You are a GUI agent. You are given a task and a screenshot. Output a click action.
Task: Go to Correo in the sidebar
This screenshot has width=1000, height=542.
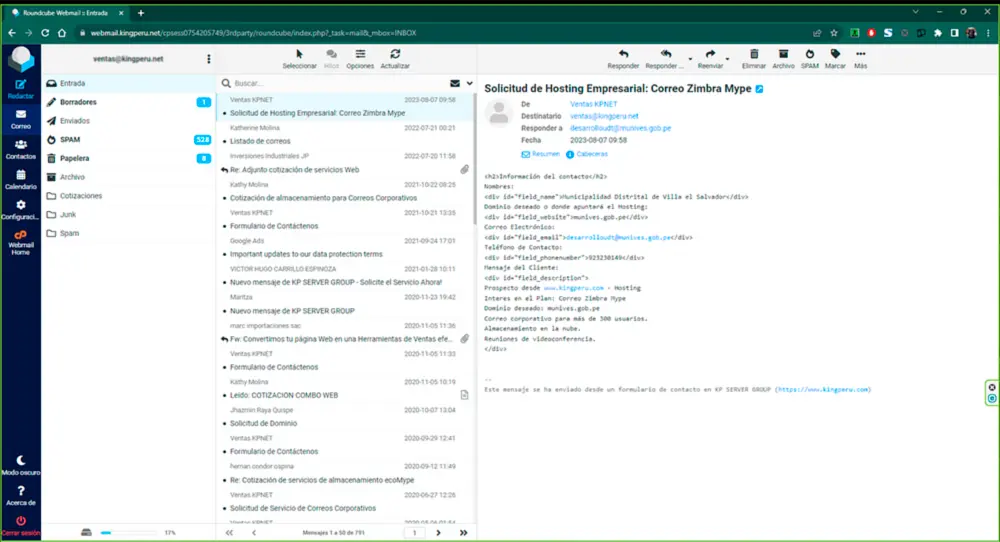20,119
